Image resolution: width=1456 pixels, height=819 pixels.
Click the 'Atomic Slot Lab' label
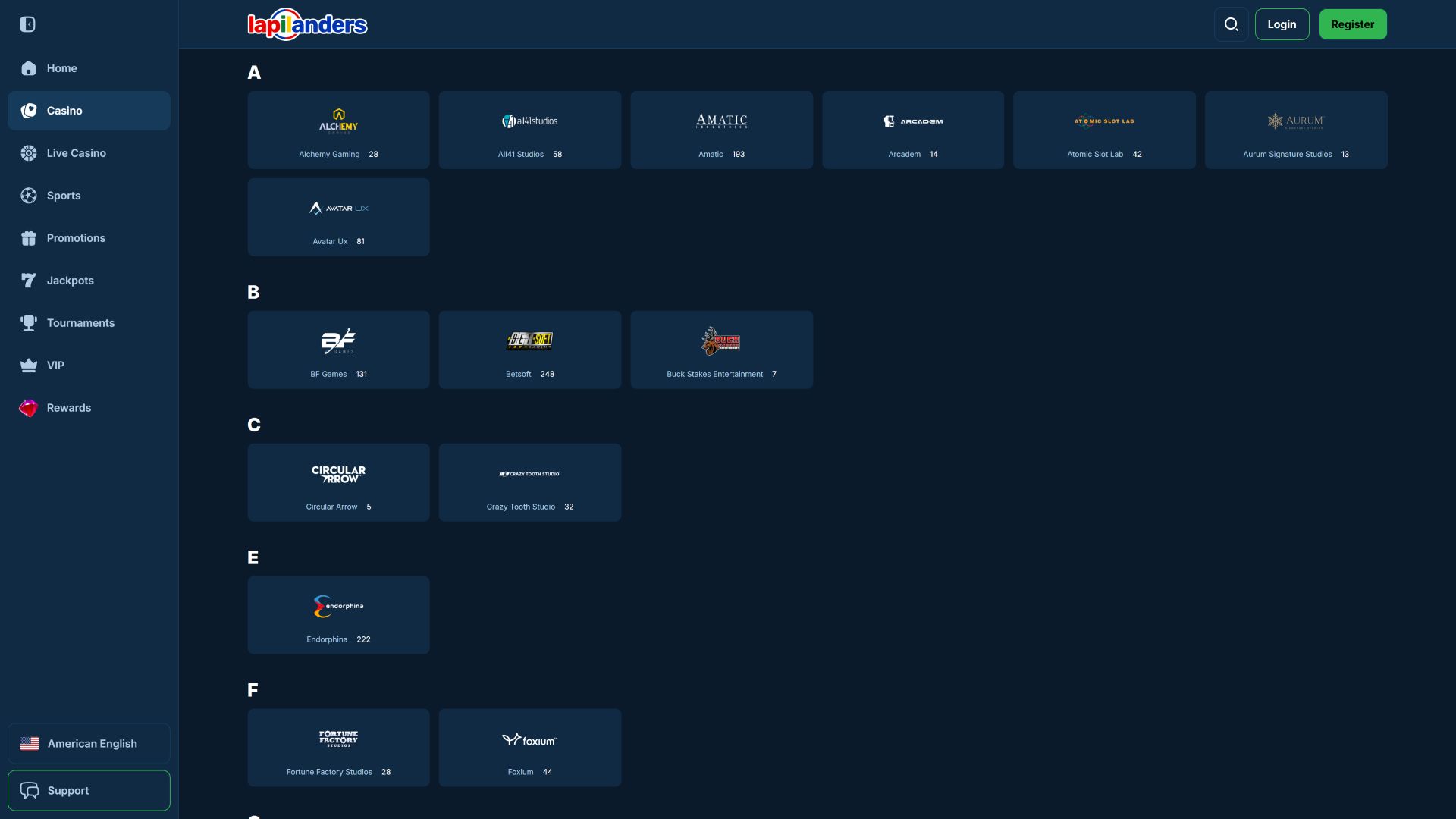click(1095, 155)
